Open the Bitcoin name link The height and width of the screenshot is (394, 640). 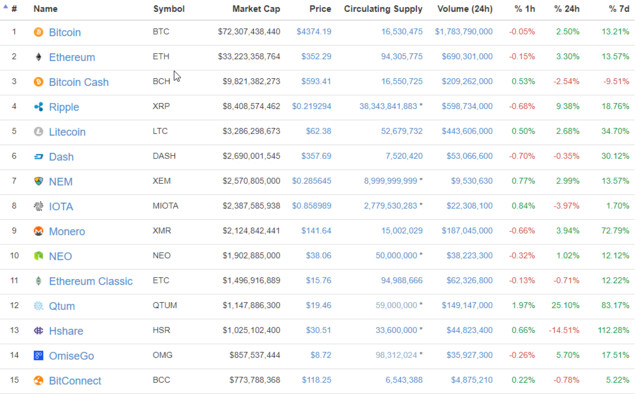tap(65, 32)
